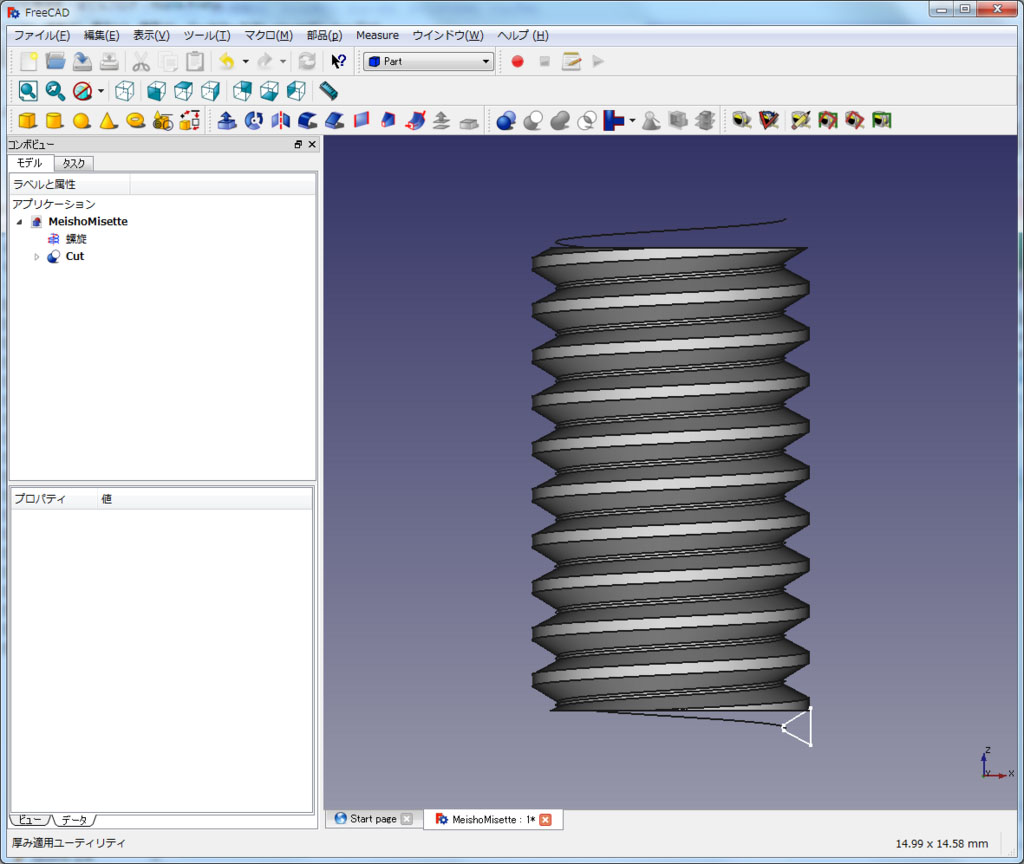Switch to the モデル tab
1024x864 pixels.
click(29, 163)
